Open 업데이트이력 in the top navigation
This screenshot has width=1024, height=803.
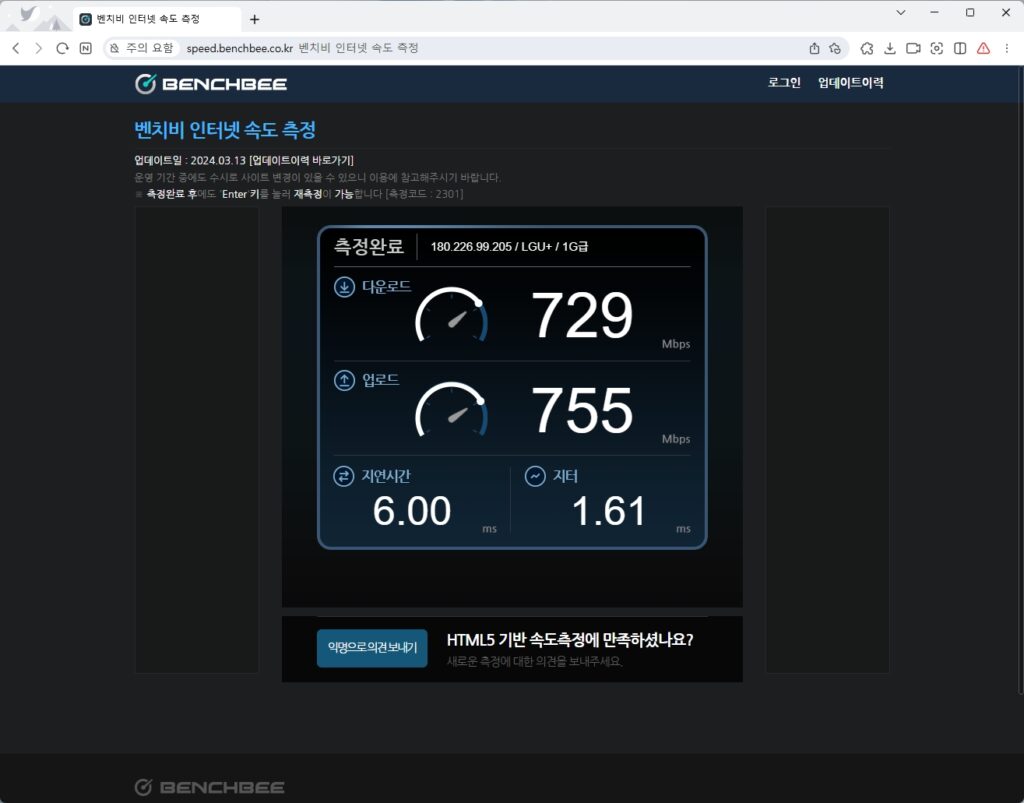coord(851,83)
